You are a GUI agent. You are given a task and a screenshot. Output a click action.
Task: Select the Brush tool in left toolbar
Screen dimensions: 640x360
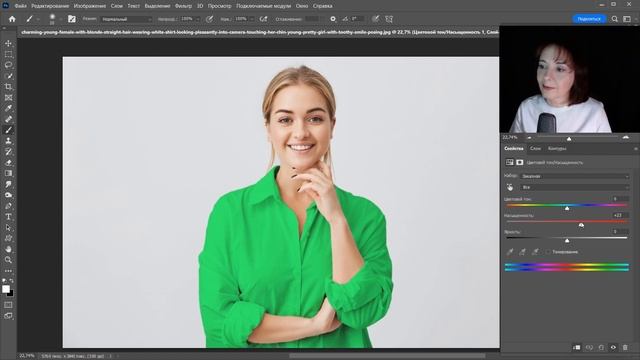pos(8,130)
